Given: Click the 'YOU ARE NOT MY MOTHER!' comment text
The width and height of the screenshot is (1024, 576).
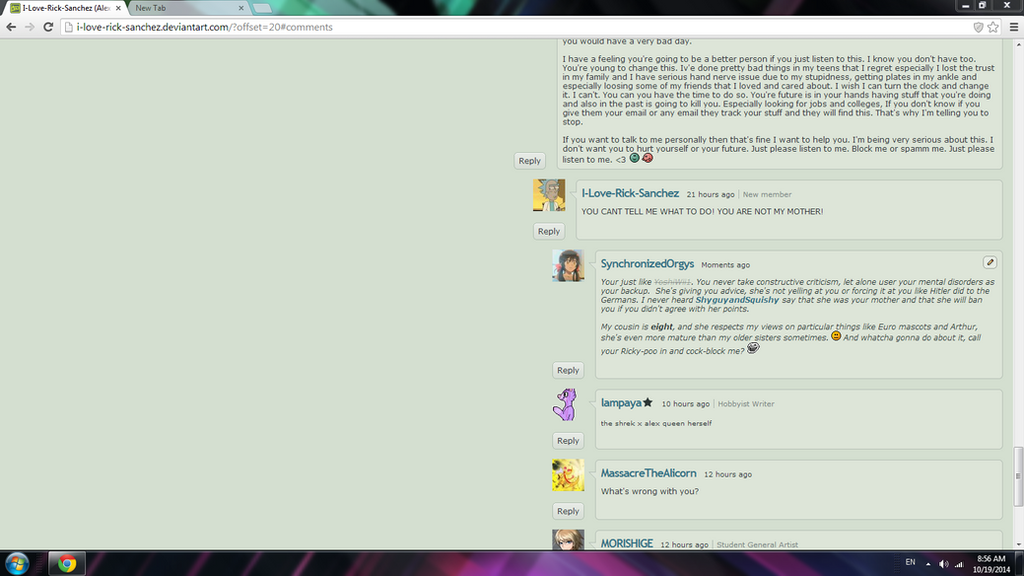Looking at the screenshot, I should click(770, 212).
